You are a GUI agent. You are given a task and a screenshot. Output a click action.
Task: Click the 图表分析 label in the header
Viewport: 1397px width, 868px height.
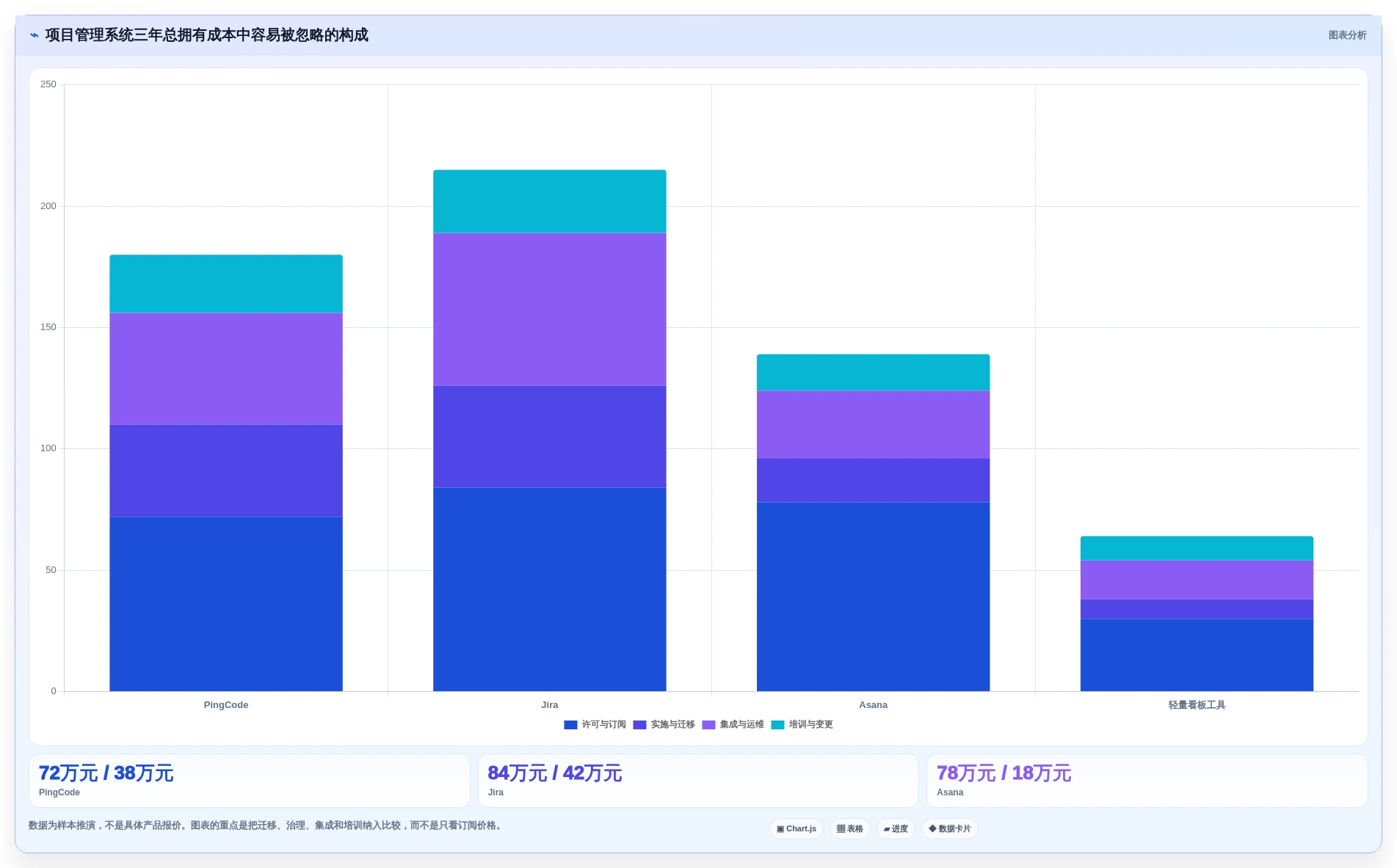[x=1347, y=35]
